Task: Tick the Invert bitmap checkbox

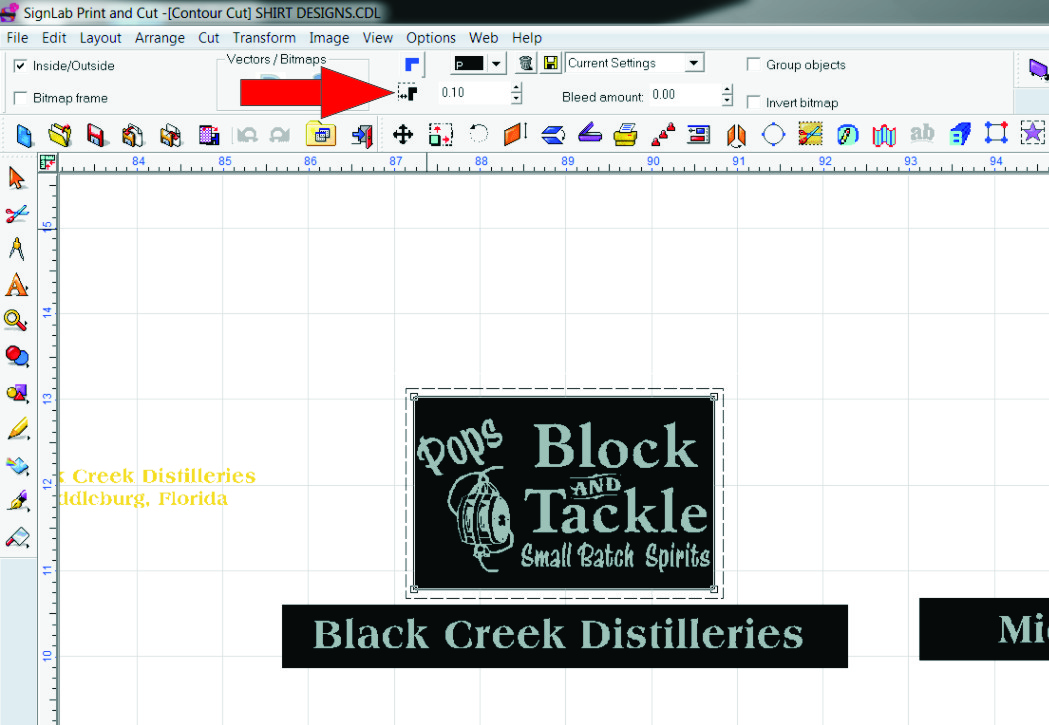Action: coord(753,102)
